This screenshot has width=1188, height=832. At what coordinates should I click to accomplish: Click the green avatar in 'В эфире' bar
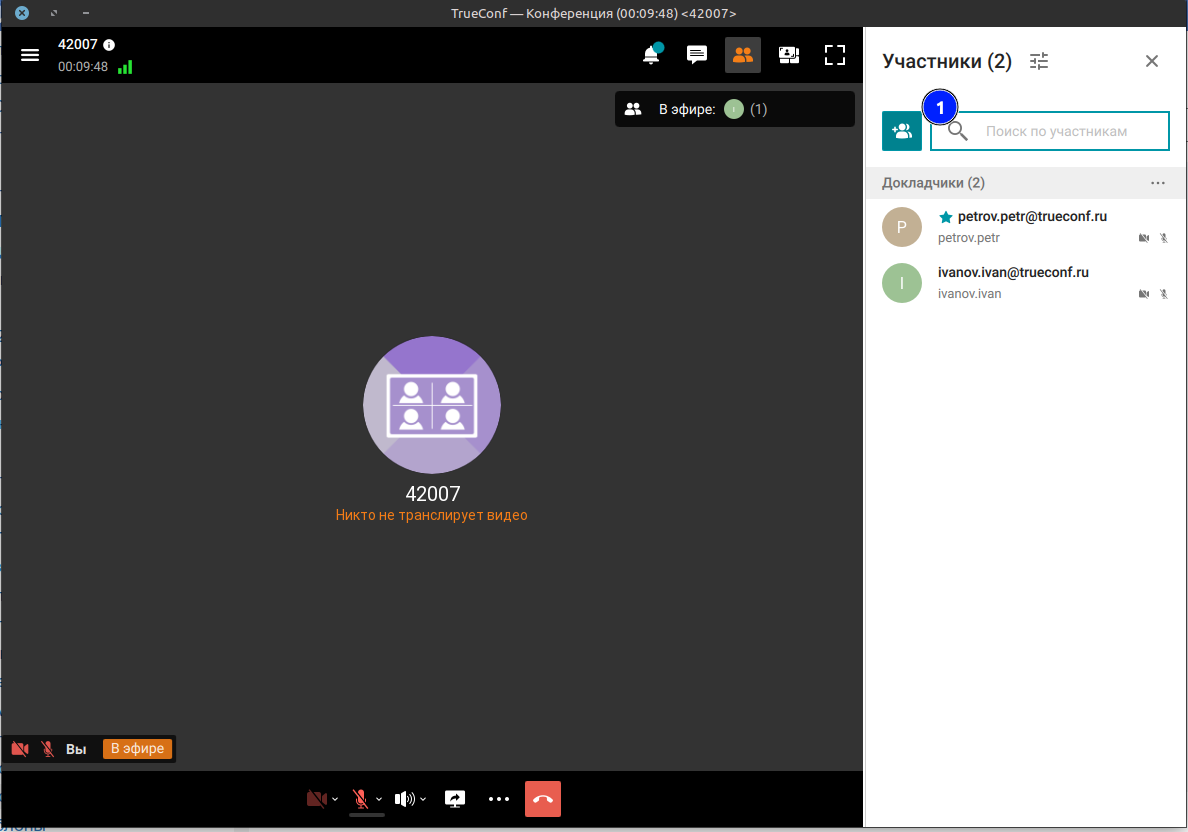tap(733, 109)
